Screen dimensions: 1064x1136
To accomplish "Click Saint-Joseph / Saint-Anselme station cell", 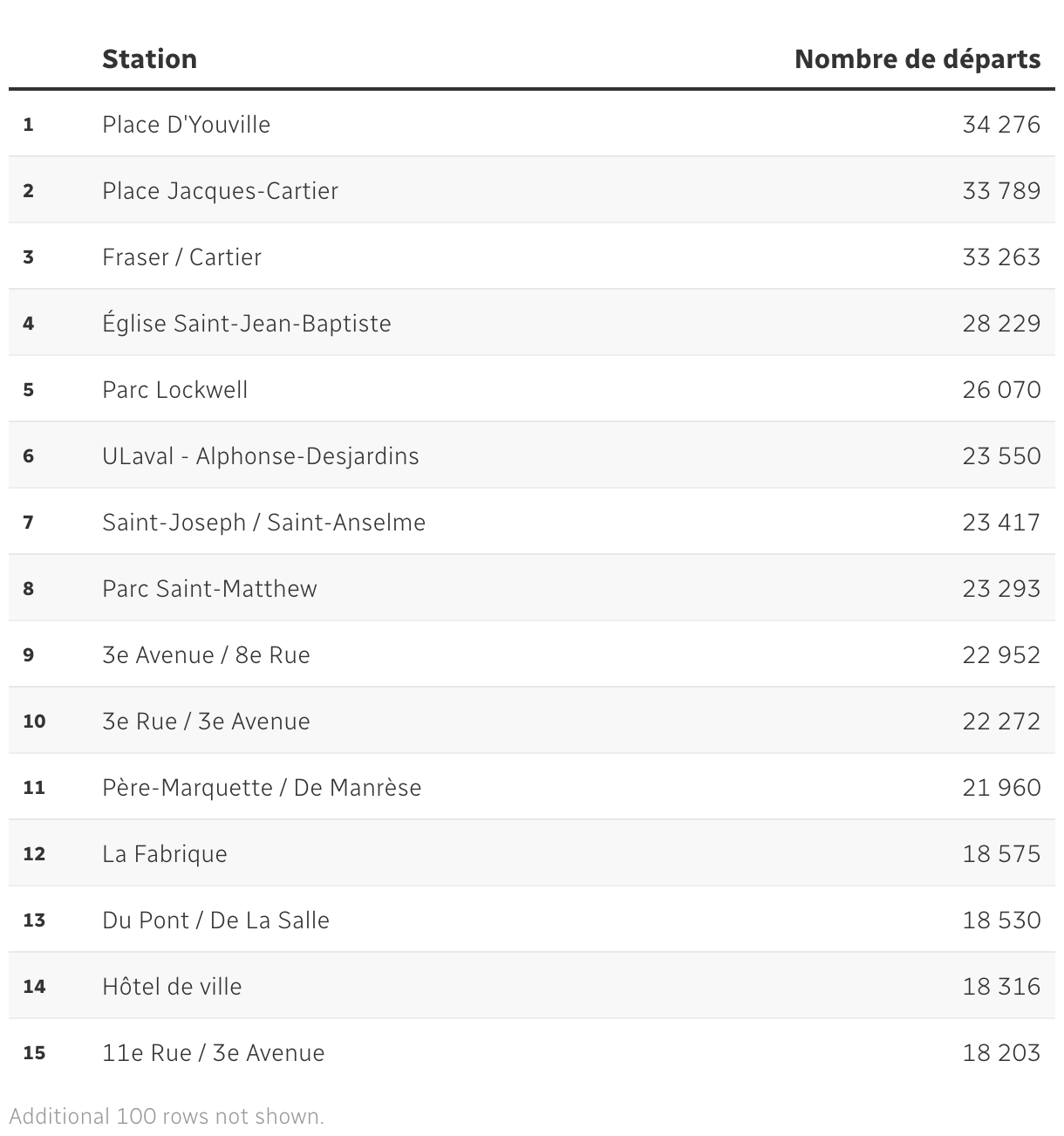I will [x=263, y=523].
